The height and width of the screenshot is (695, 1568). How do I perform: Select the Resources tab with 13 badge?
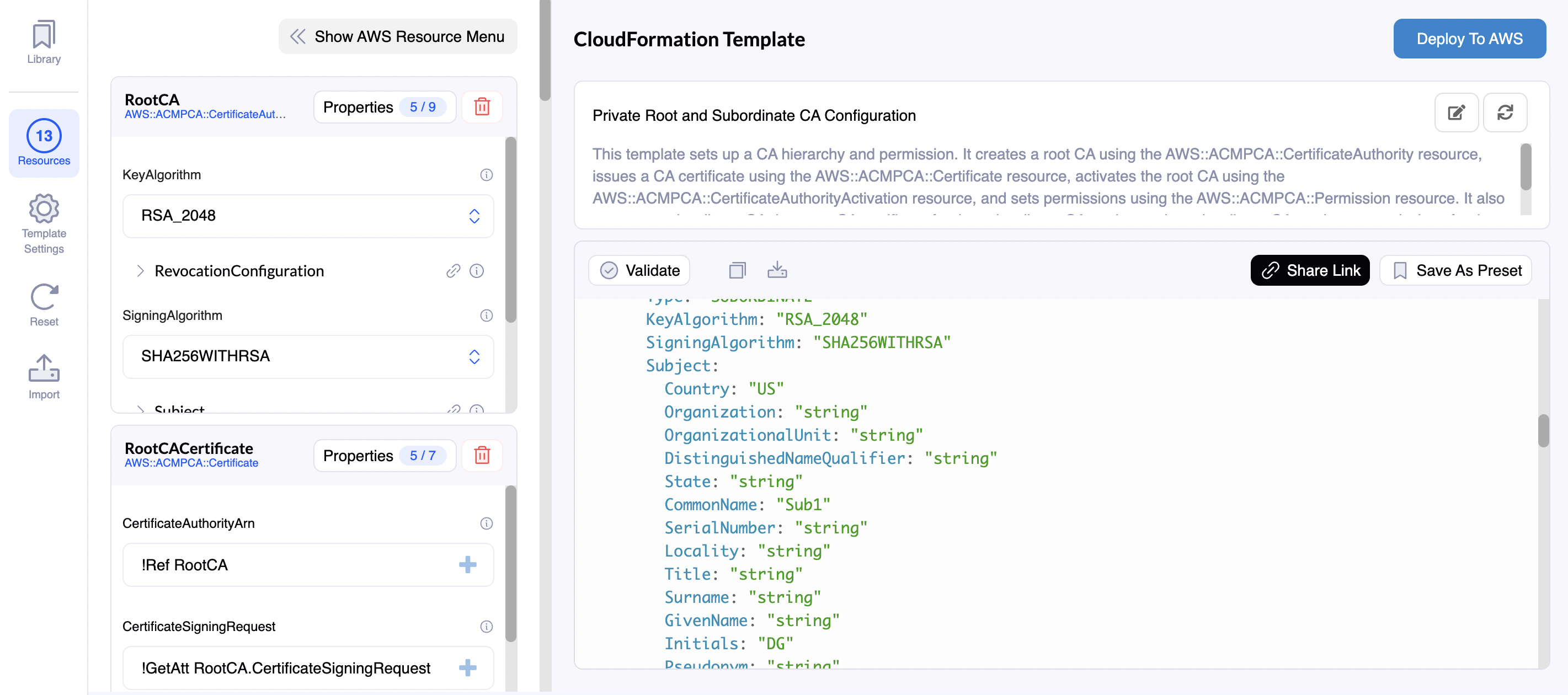[x=44, y=143]
